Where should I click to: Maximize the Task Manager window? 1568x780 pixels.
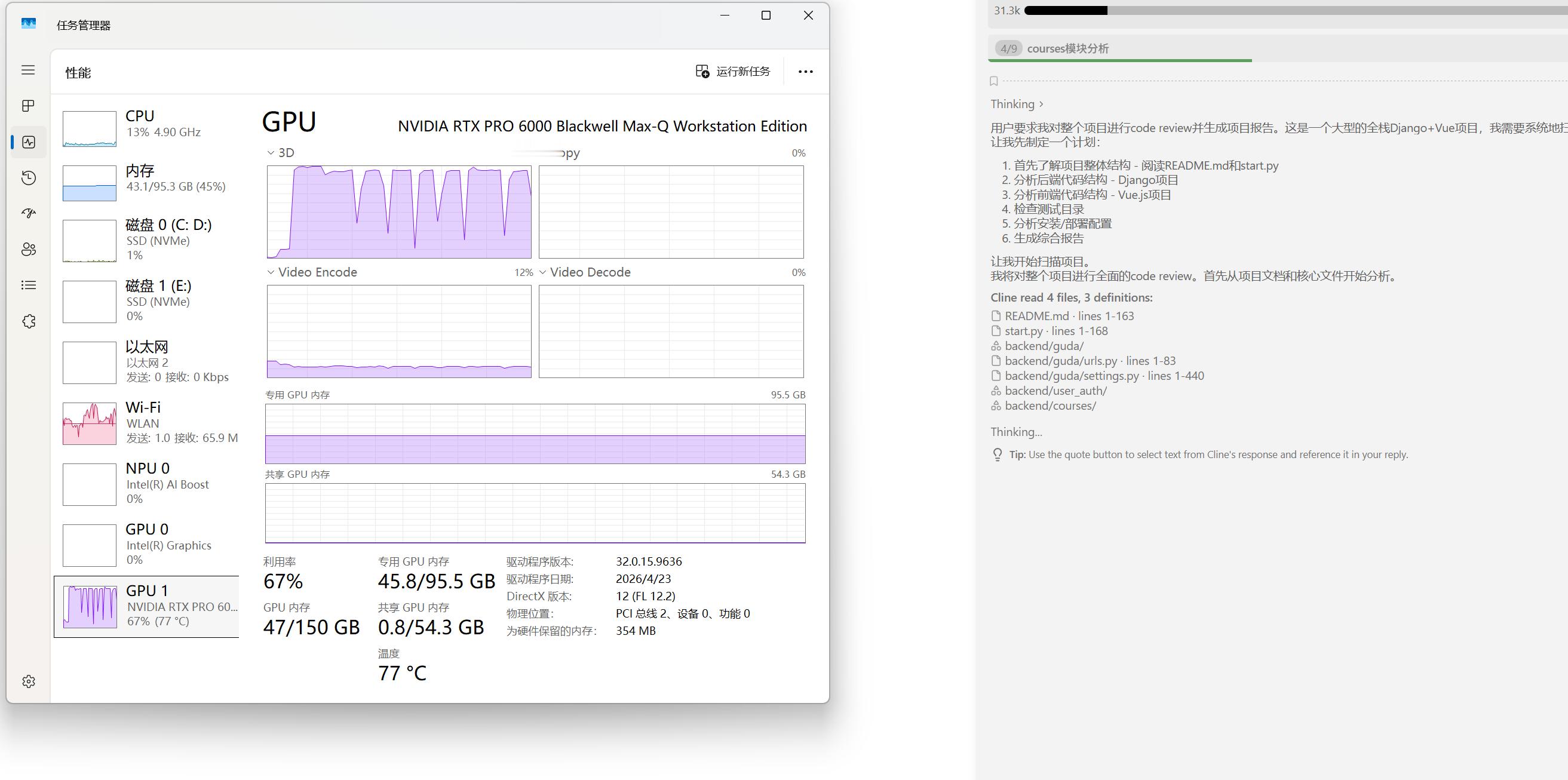(x=766, y=15)
